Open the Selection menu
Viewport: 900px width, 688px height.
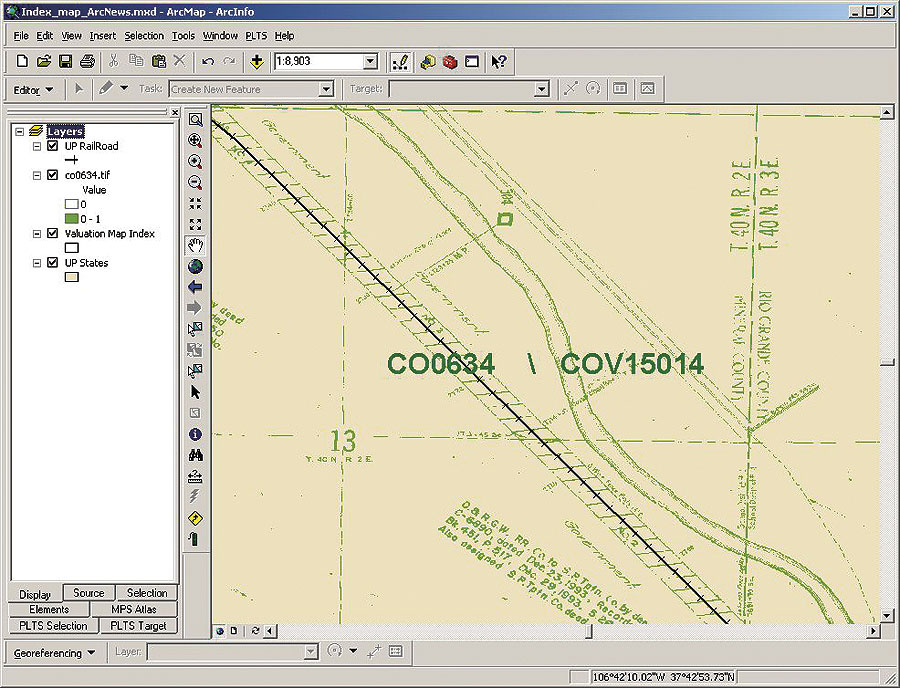click(x=144, y=36)
